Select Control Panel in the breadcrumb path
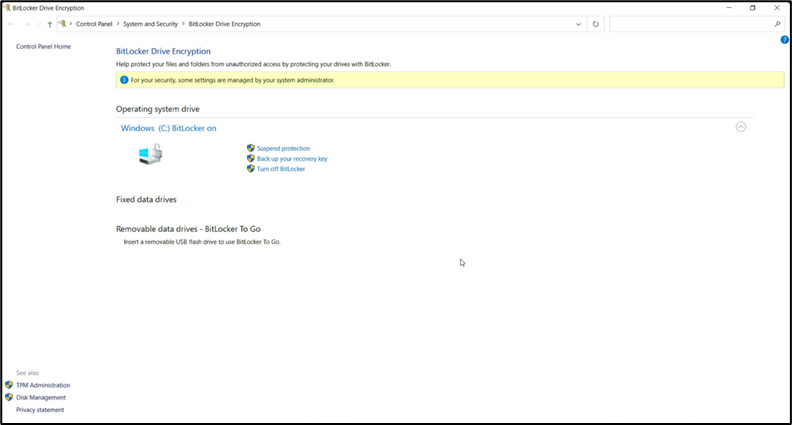Image resolution: width=792 pixels, height=425 pixels. pos(94,24)
